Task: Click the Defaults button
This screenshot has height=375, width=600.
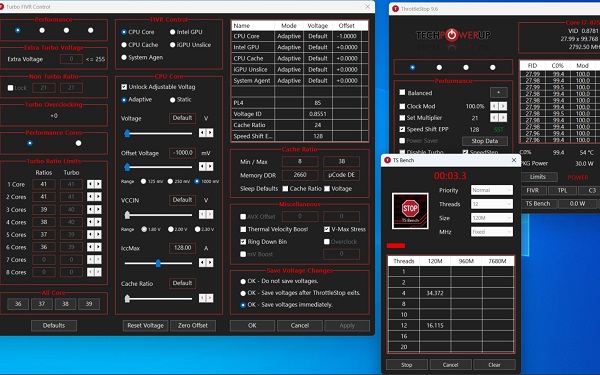Action: coord(54,326)
